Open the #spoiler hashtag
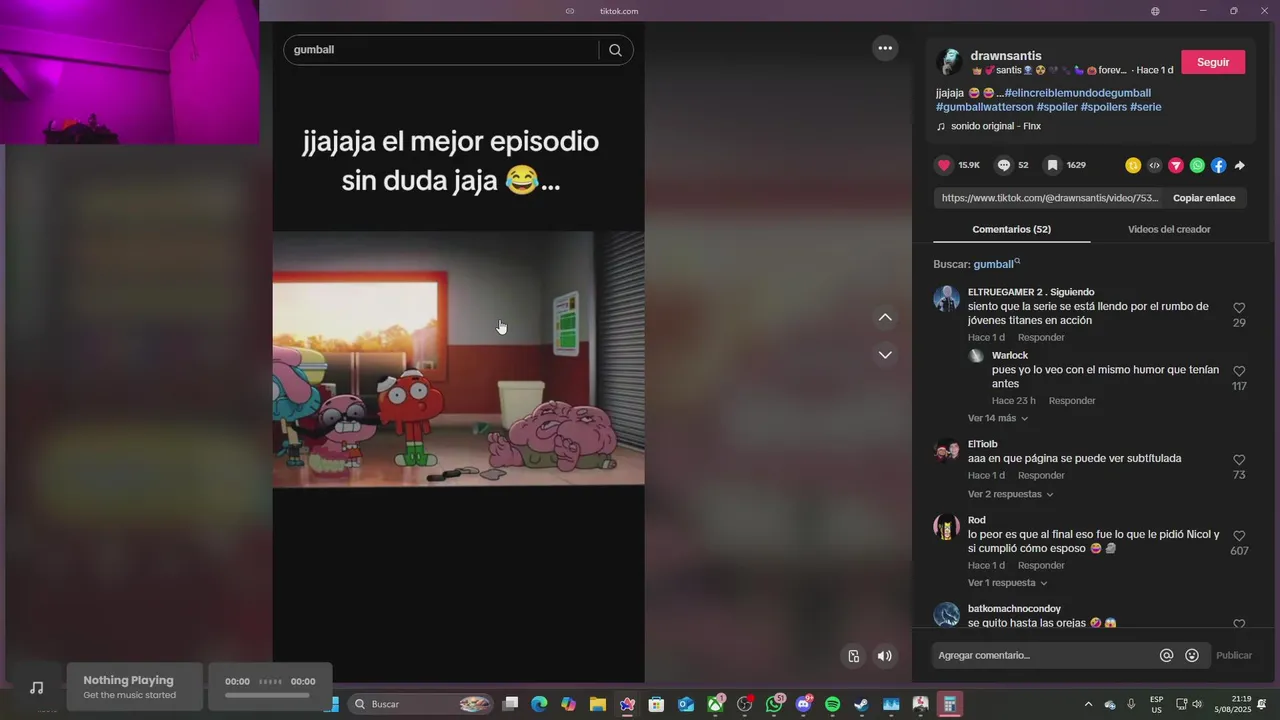 click(x=1057, y=107)
